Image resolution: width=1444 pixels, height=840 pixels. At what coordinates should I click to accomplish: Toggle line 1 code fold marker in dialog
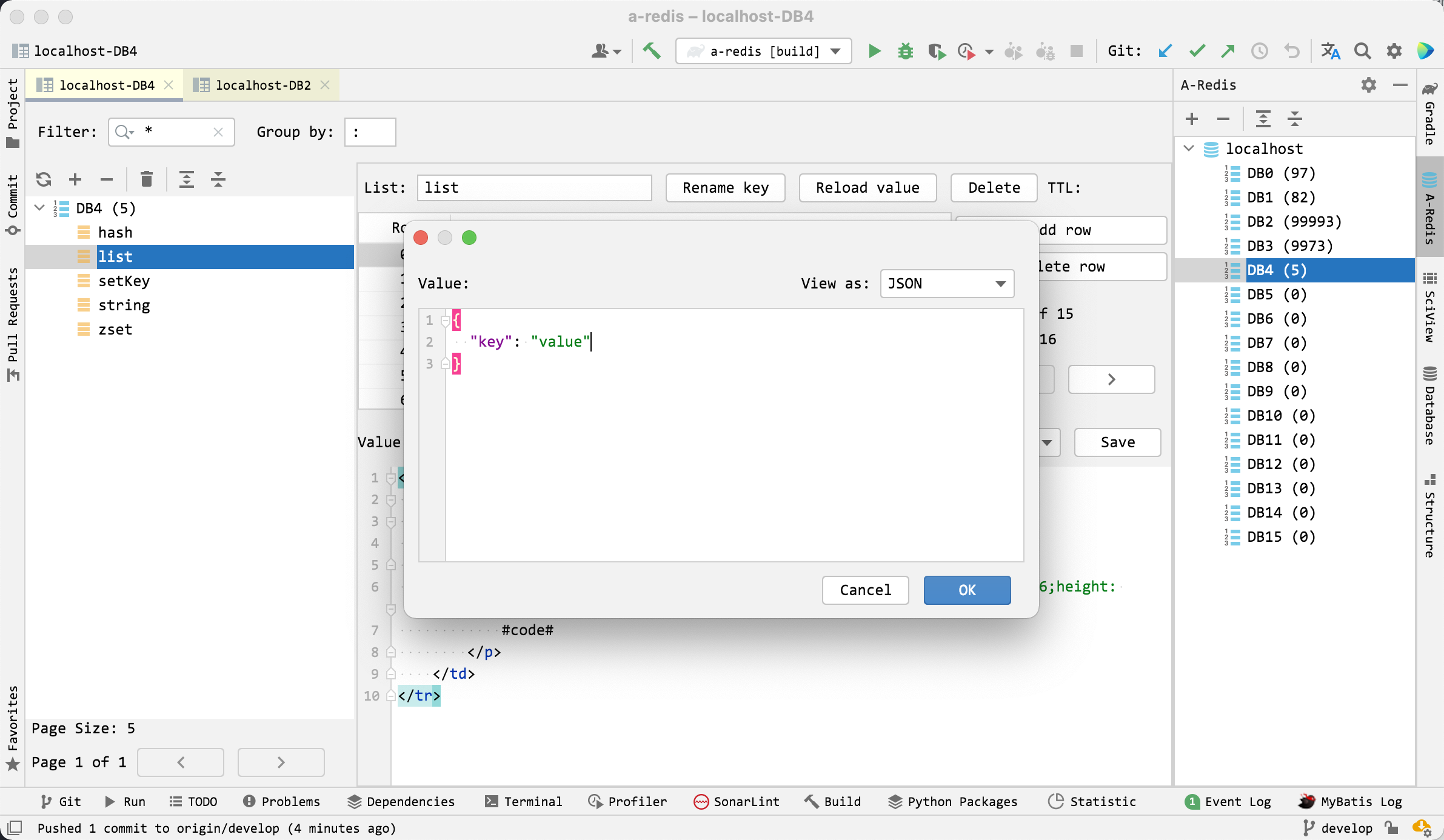[x=445, y=321]
